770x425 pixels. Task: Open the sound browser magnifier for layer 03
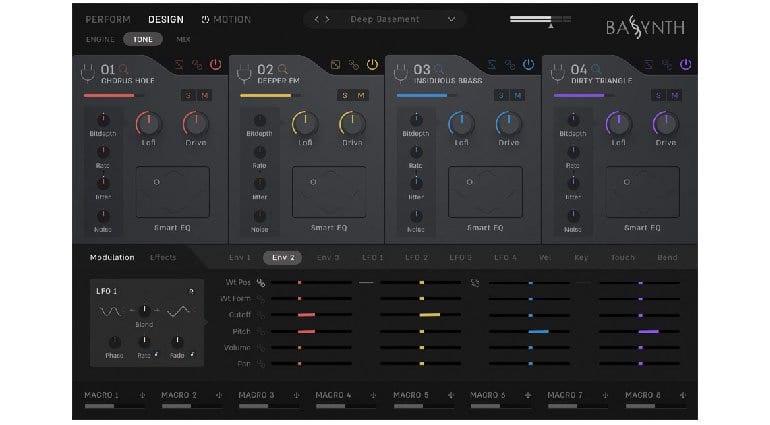tap(438, 68)
